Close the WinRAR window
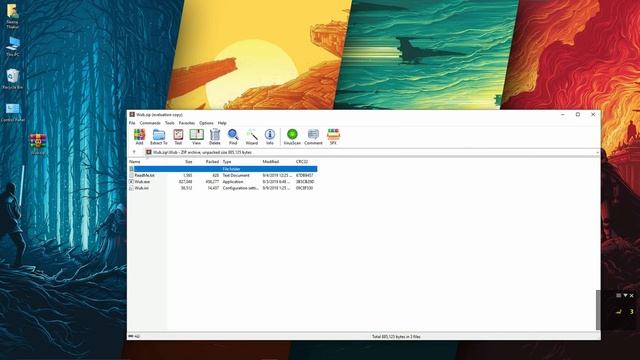The width and height of the screenshot is (640, 360). coord(593,115)
